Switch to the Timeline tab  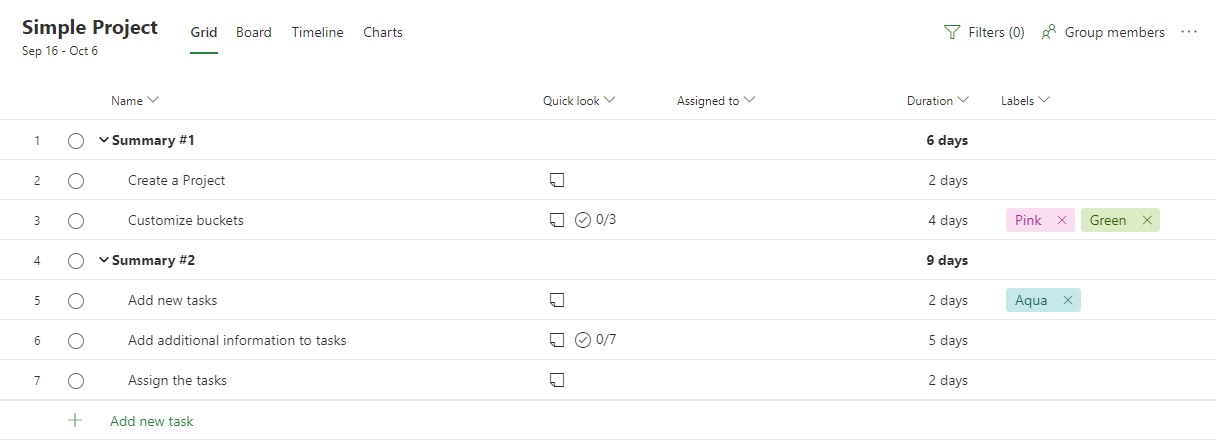tap(318, 32)
